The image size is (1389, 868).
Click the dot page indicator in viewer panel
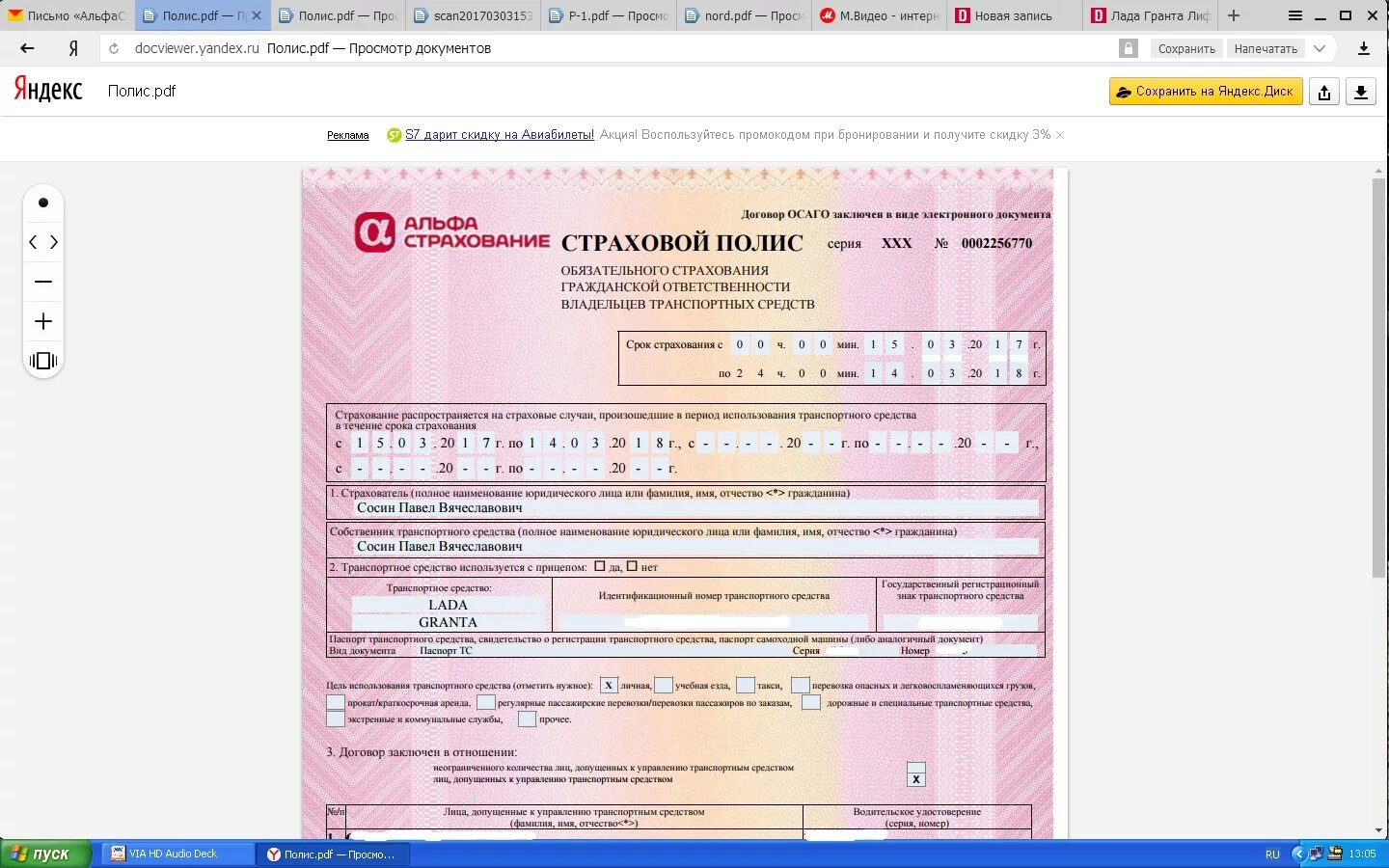43,203
